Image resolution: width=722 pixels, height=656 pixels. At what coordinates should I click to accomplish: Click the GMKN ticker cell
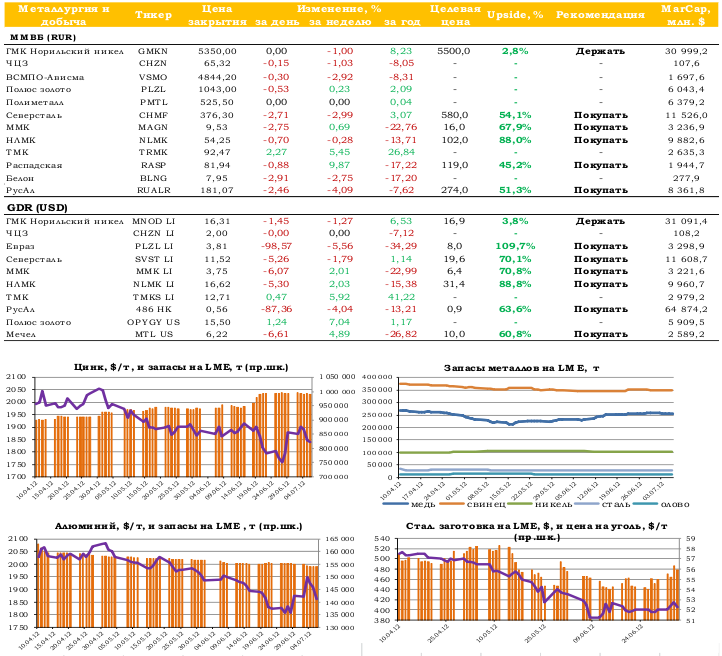pyautogui.click(x=153, y=51)
